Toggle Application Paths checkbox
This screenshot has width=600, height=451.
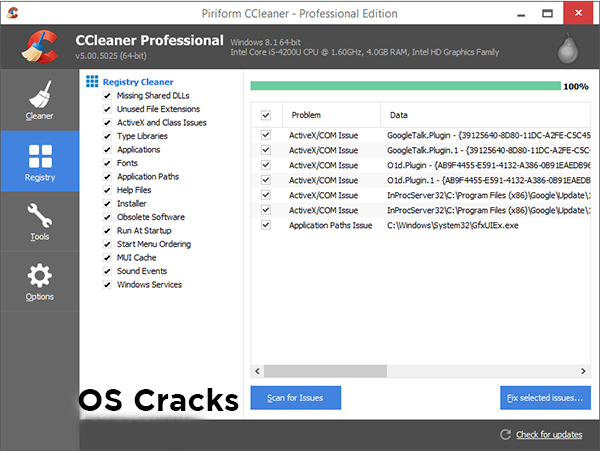(x=107, y=177)
